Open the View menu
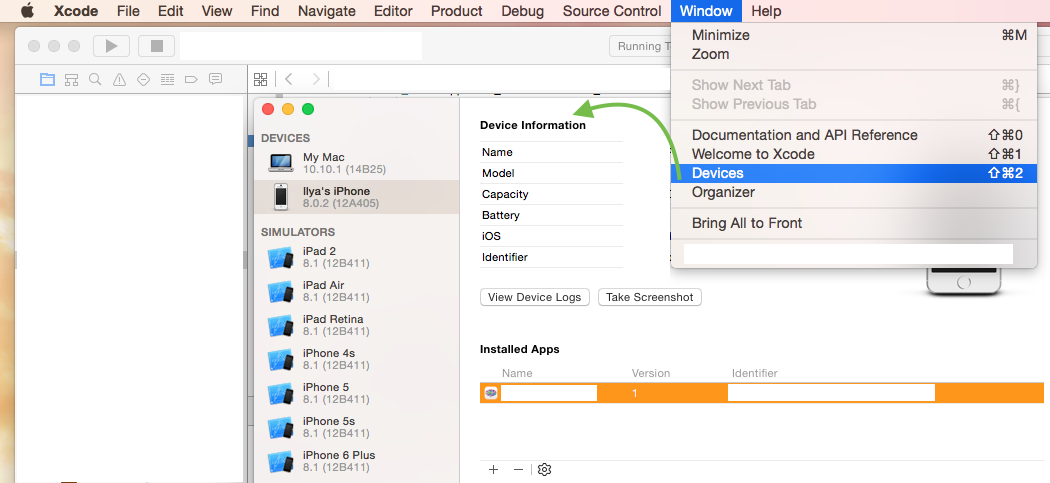The image size is (1050, 483). point(217,11)
